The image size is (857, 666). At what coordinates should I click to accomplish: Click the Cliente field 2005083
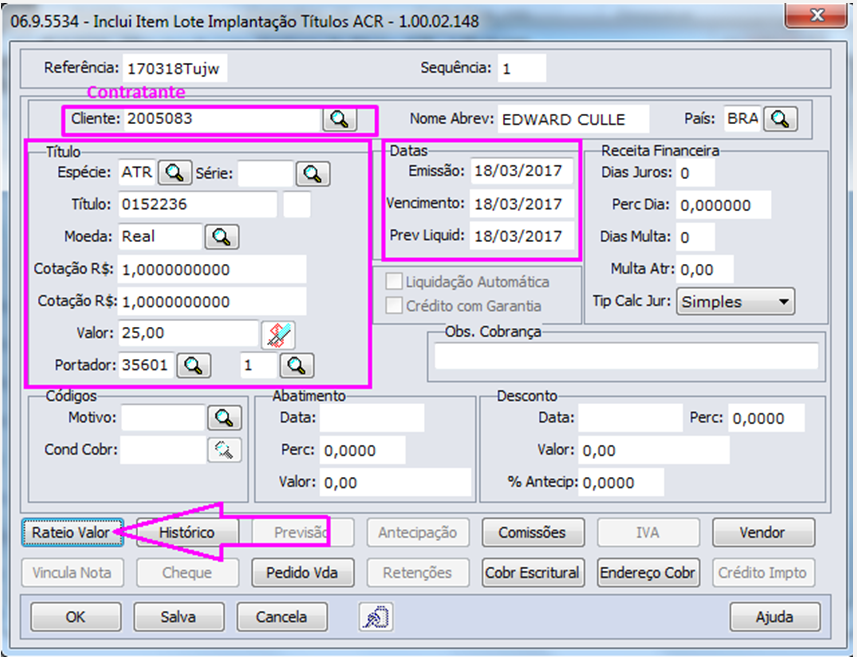pyautogui.click(x=222, y=119)
